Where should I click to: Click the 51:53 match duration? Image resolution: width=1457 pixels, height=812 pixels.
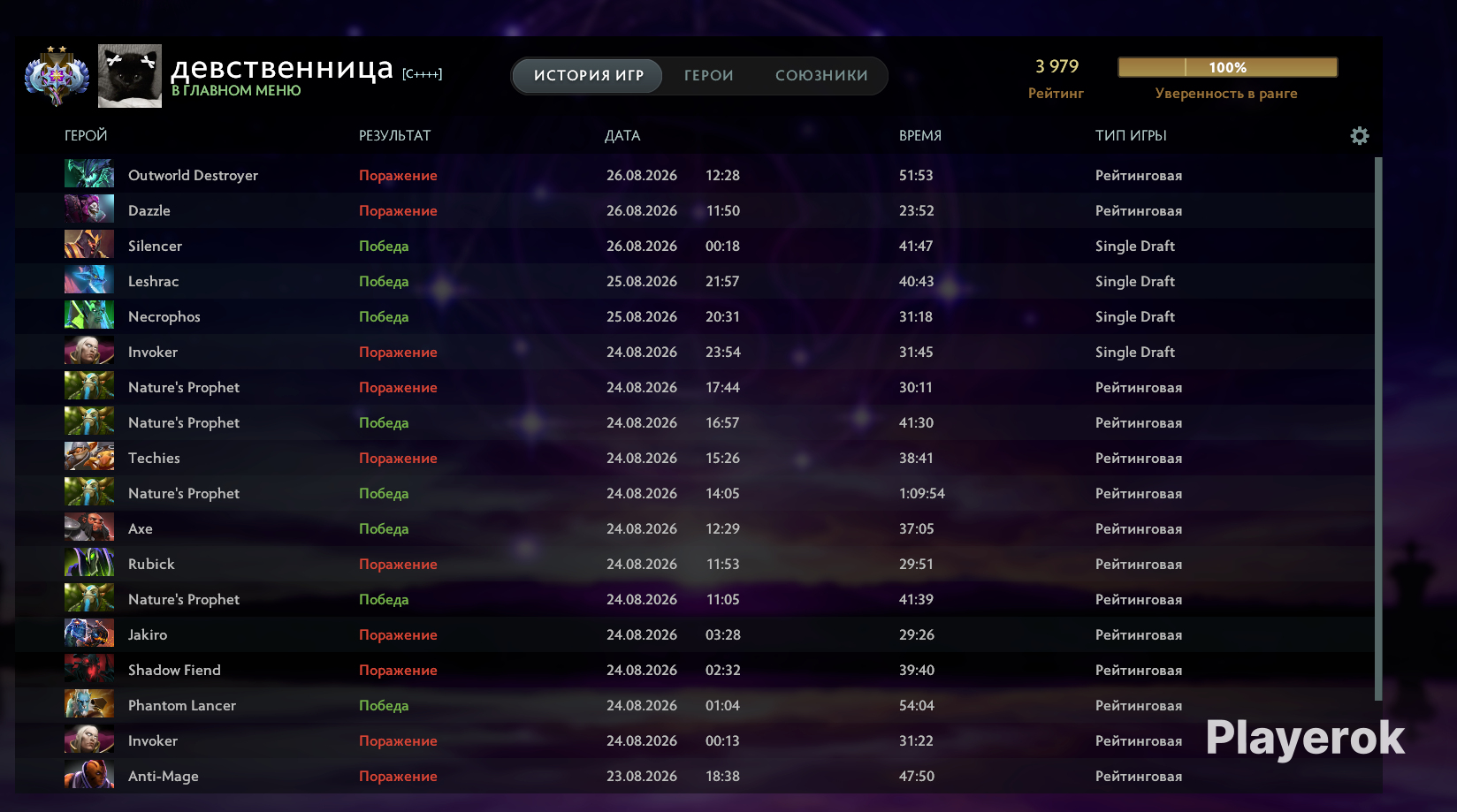916,175
